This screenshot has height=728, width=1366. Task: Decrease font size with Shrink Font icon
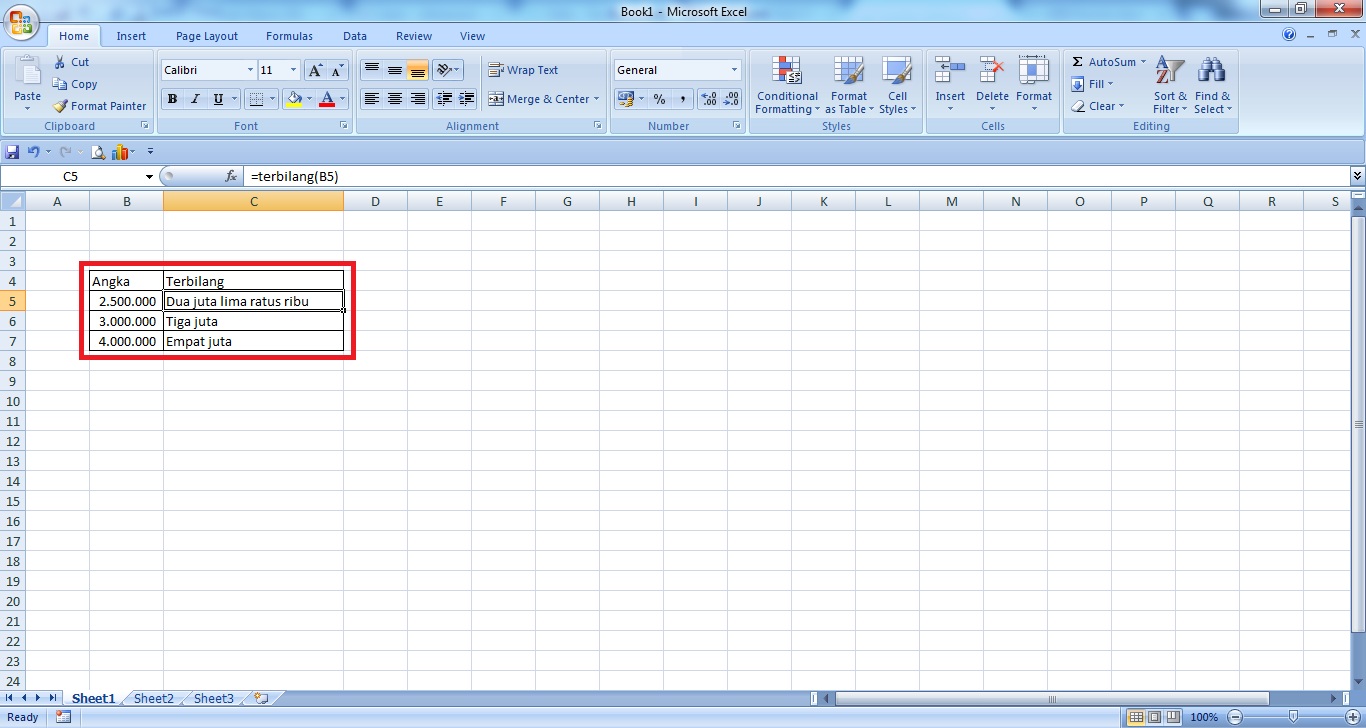[337, 70]
